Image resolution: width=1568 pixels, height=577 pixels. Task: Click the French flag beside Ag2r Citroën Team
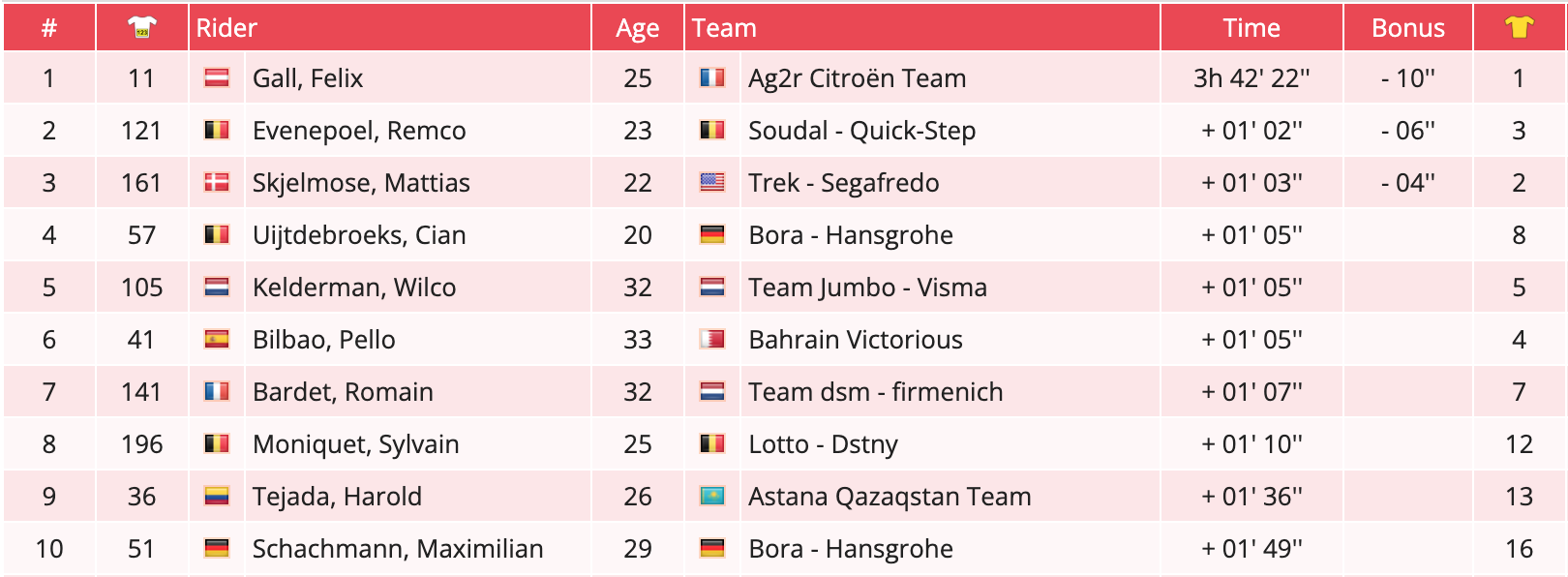(712, 78)
